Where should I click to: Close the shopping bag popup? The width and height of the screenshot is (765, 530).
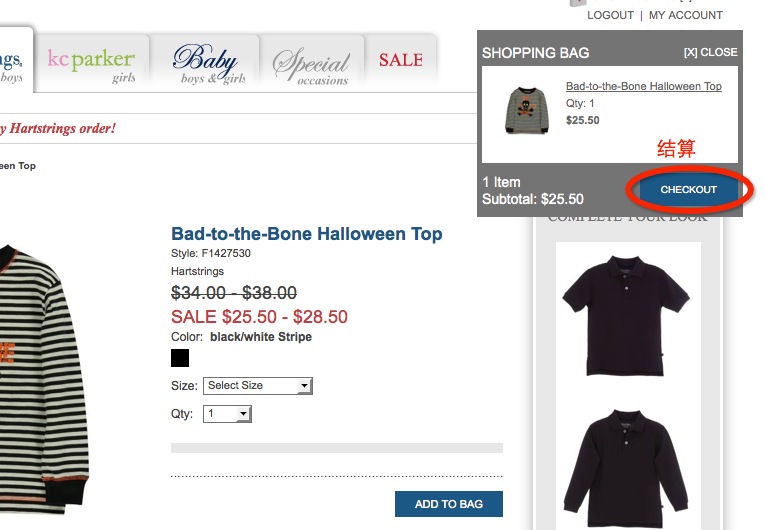(x=710, y=52)
